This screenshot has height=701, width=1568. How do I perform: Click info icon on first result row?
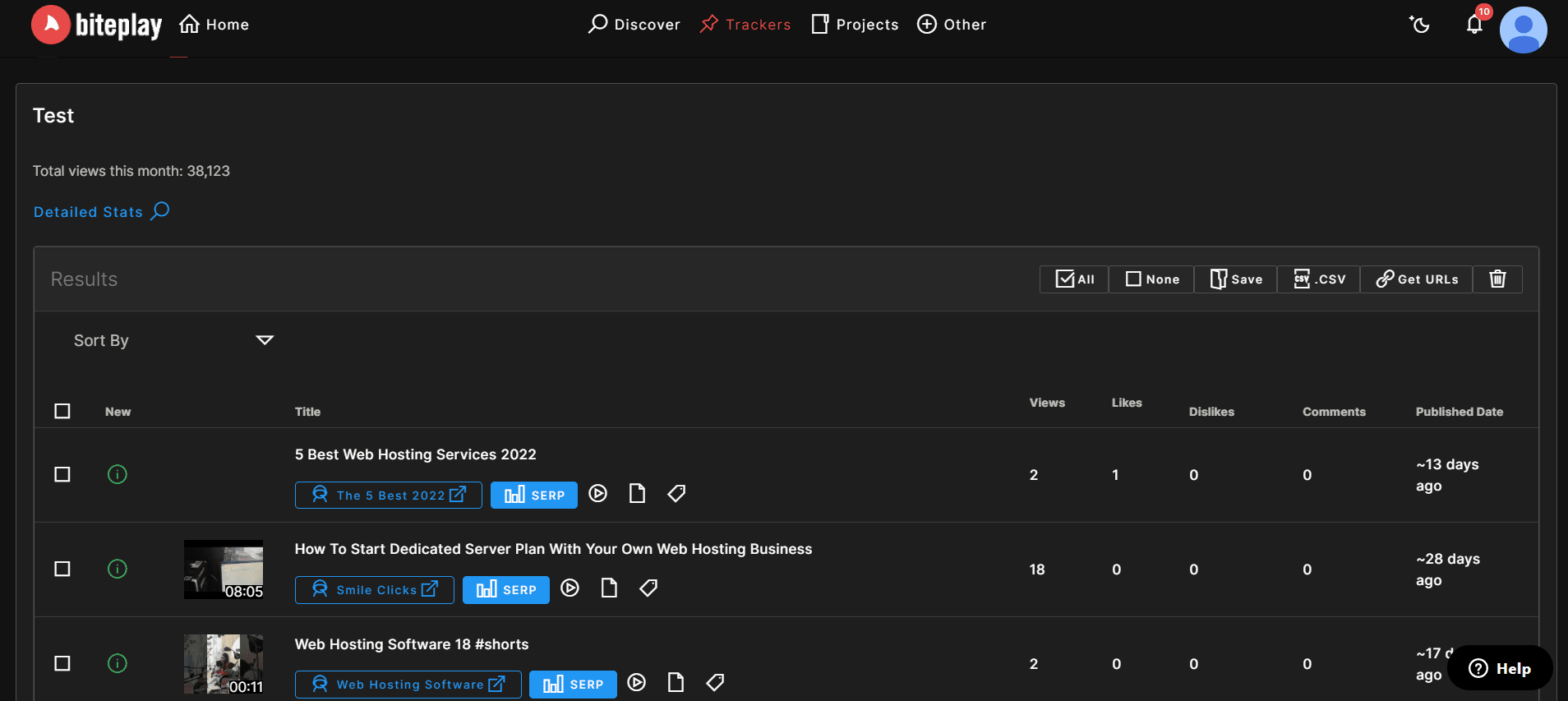[118, 474]
